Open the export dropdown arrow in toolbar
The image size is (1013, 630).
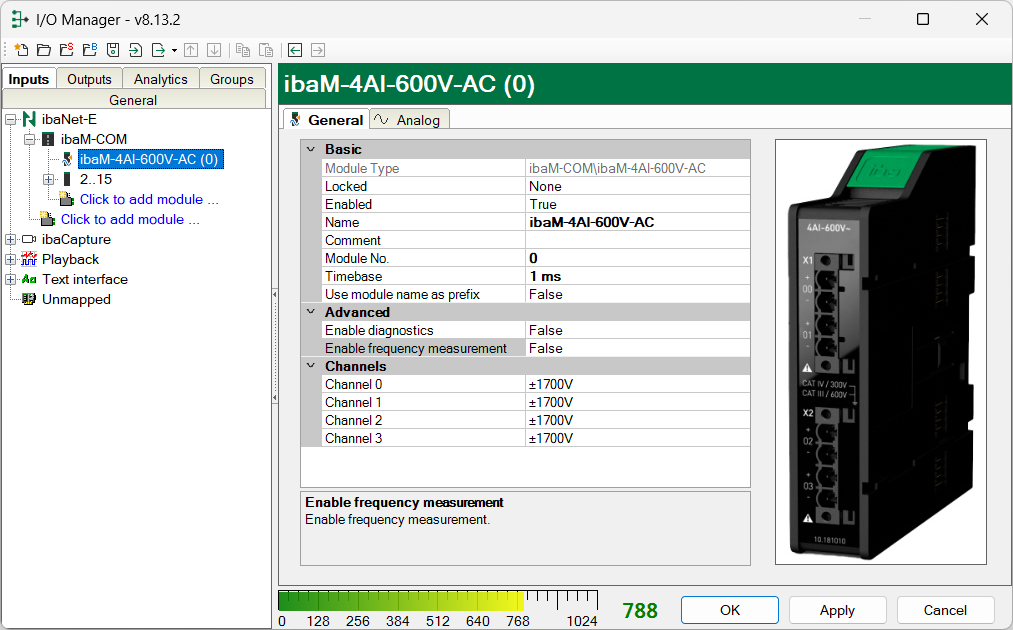pos(174,50)
